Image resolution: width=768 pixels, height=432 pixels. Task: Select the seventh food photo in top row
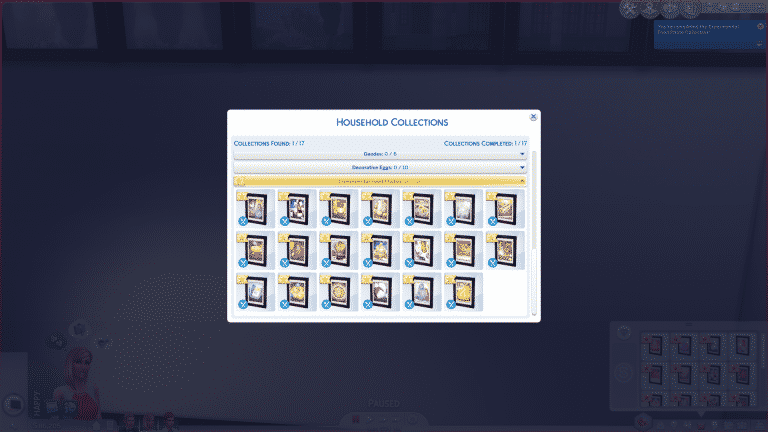coord(505,209)
